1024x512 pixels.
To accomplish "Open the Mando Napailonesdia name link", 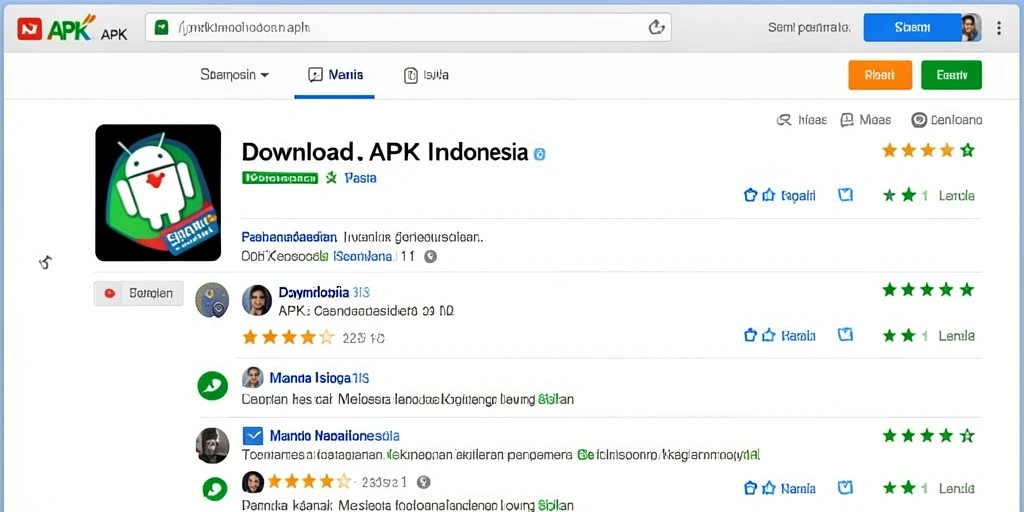I will [334, 435].
